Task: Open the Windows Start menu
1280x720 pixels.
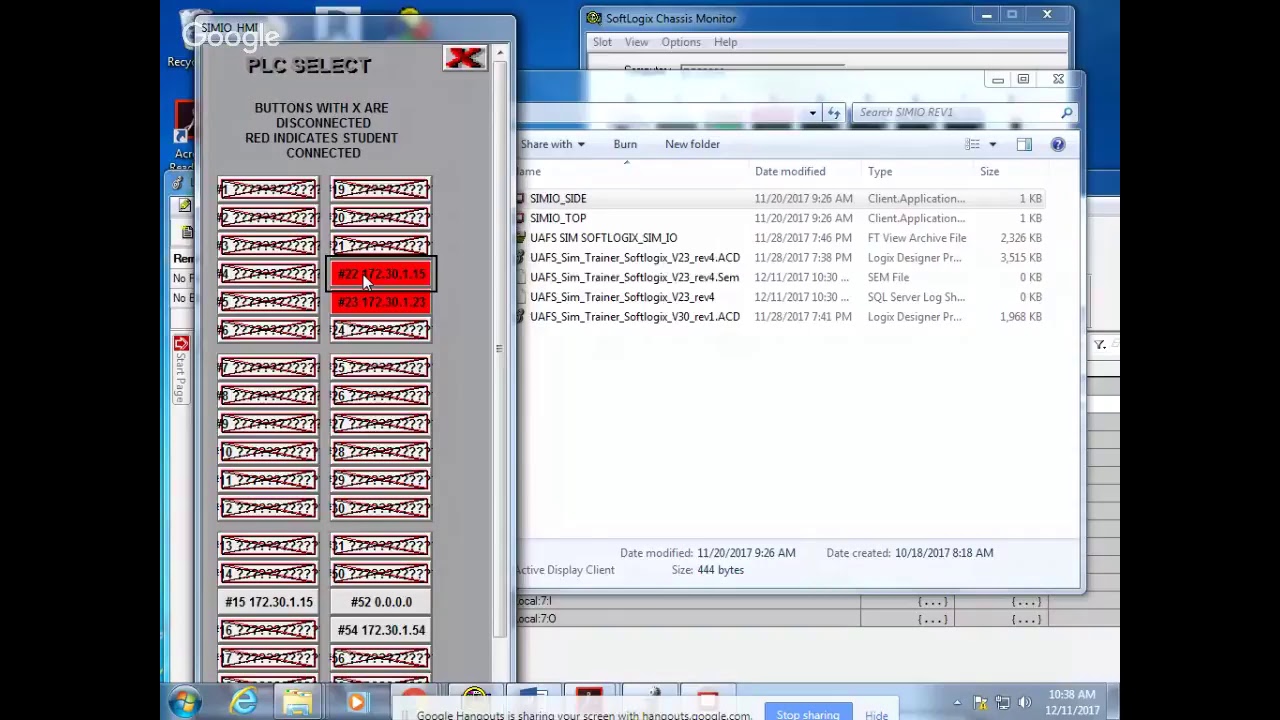Action: tap(185, 702)
